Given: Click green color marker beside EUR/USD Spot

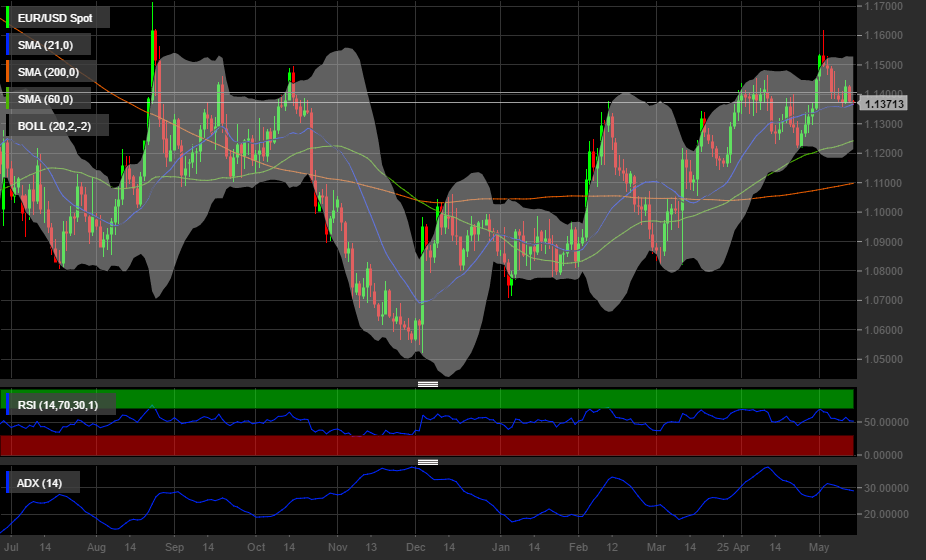Looking at the screenshot, I should pos(8,18).
